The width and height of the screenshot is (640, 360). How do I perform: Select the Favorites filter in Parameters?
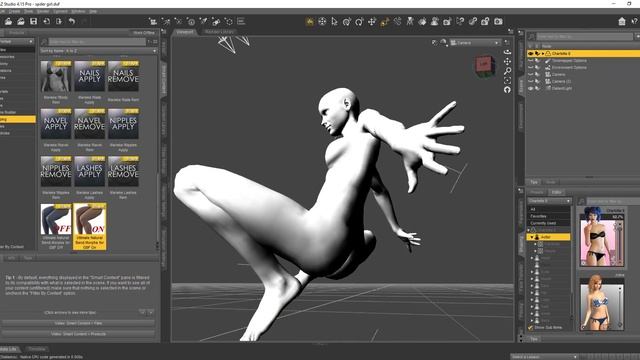[x=549, y=216]
